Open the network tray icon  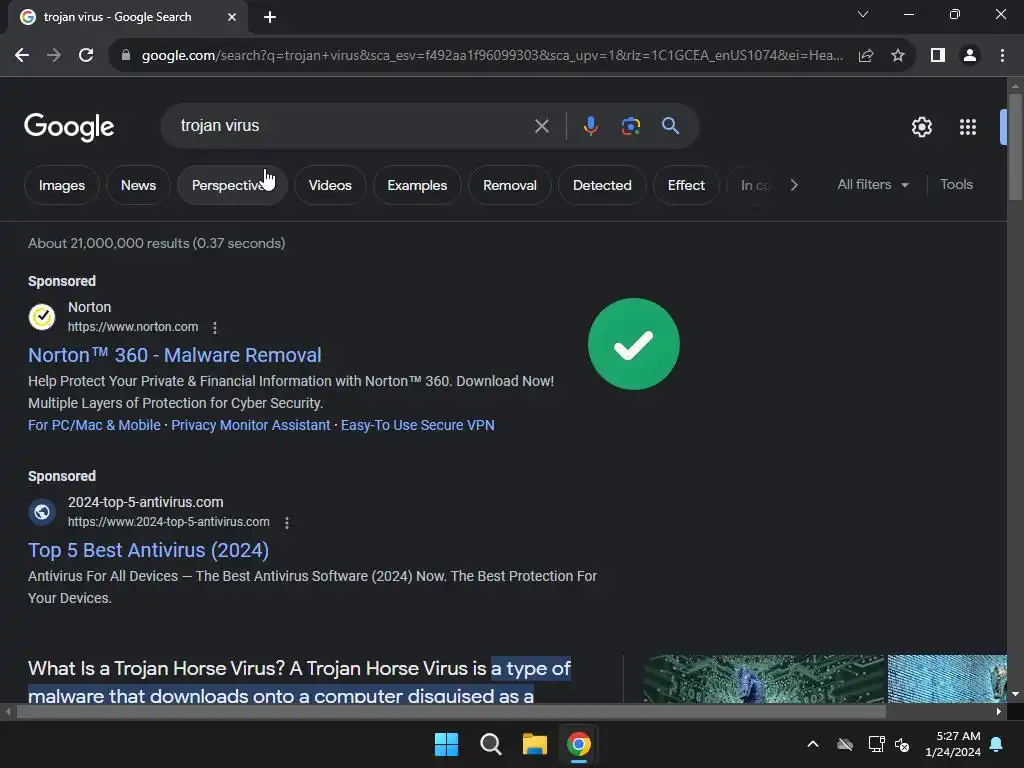click(x=876, y=744)
